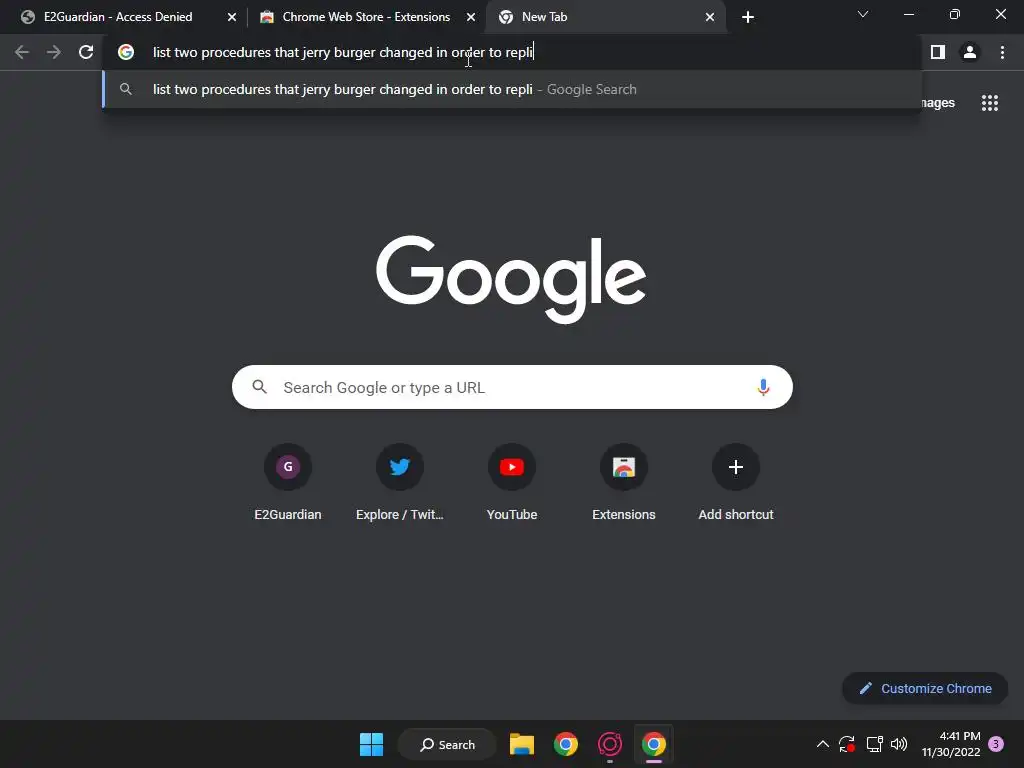Viewport: 1024px width, 768px height.
Task: Open the YouTube shortcut tile
Action: (x=512, y=482)
